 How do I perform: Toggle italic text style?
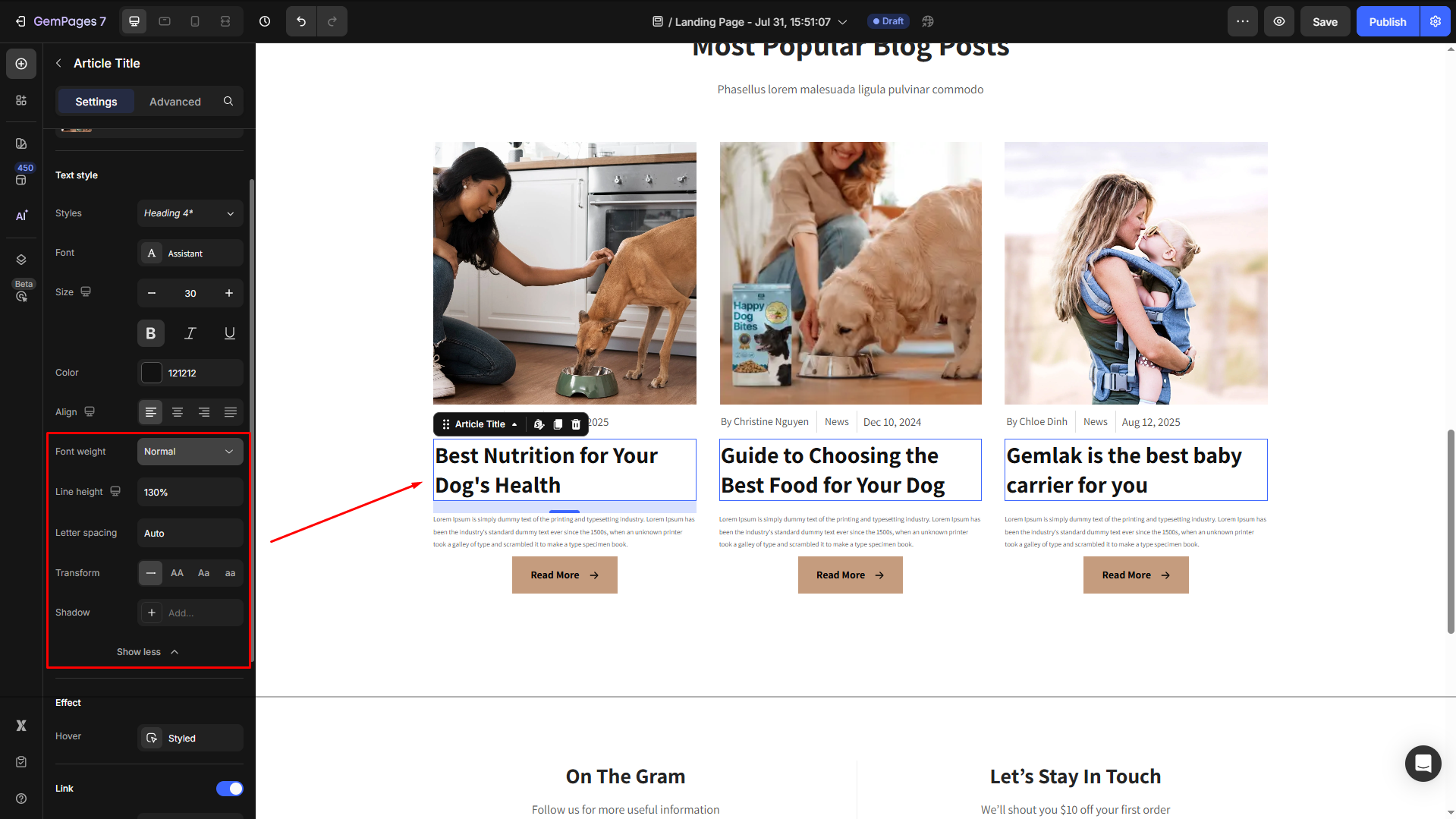pyautogui.click(x=190, y=333)
